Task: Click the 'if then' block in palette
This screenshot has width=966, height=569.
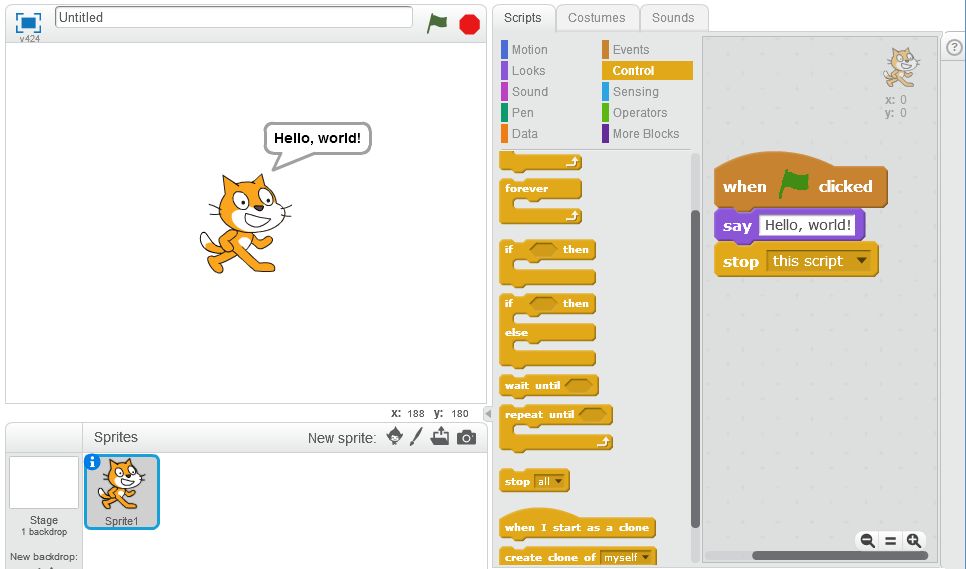Action: coord(546,249)
